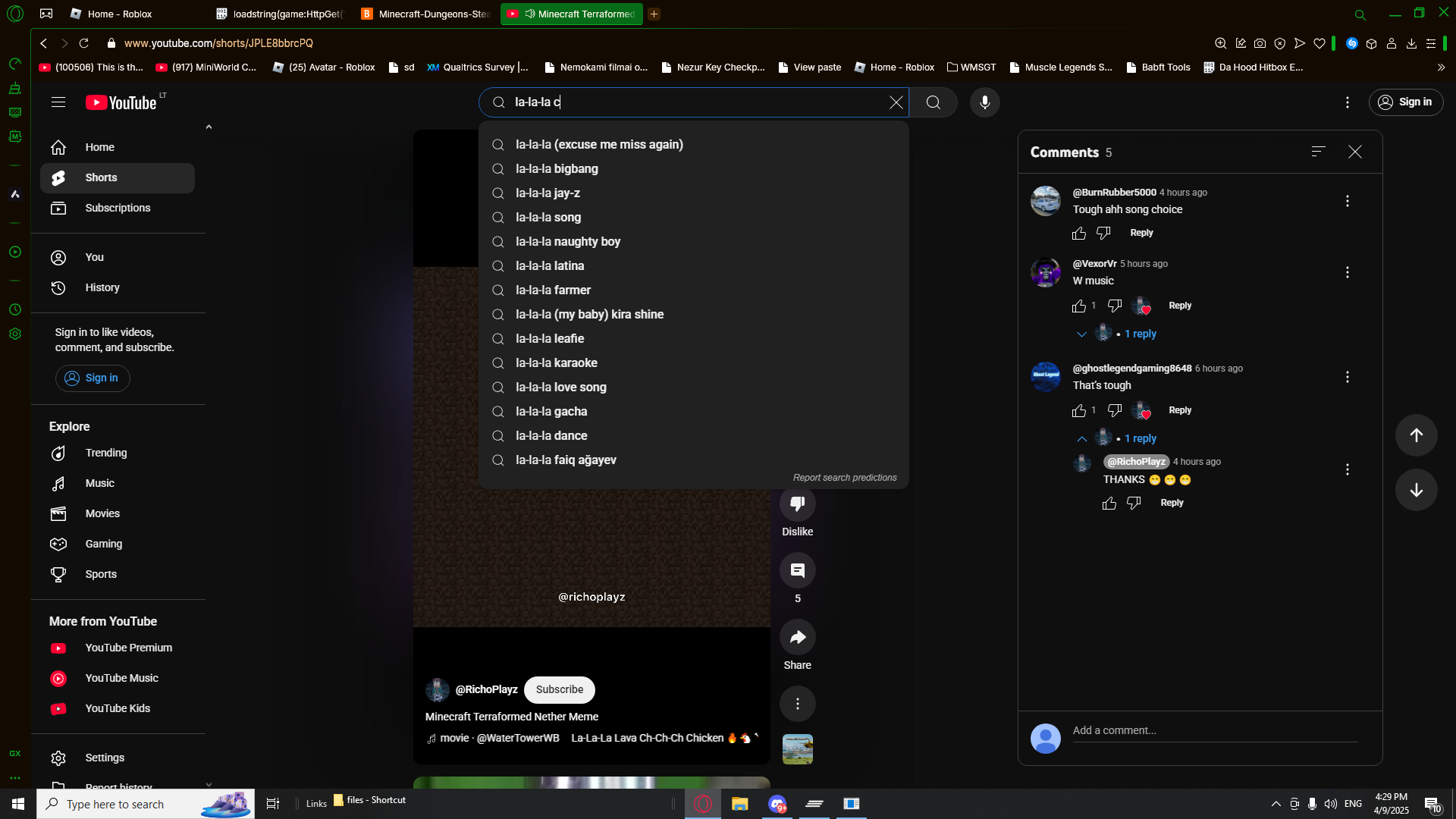The height and width of the screenshot is (819, 1456).
Task: Close the Comments panel
Action: (x=1355, y=152)
